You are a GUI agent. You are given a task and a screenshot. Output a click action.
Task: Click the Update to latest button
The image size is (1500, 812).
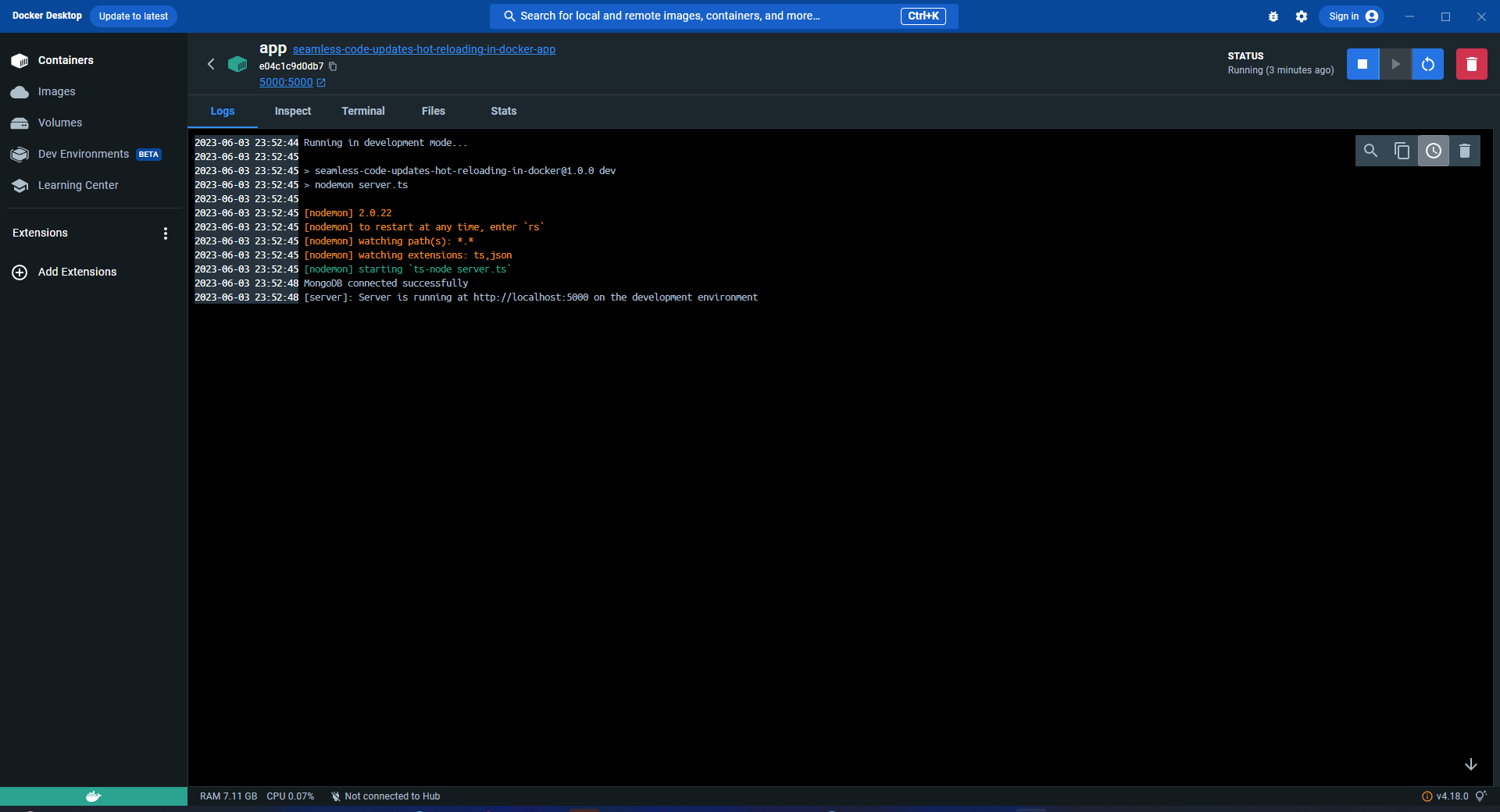[134, 16]
